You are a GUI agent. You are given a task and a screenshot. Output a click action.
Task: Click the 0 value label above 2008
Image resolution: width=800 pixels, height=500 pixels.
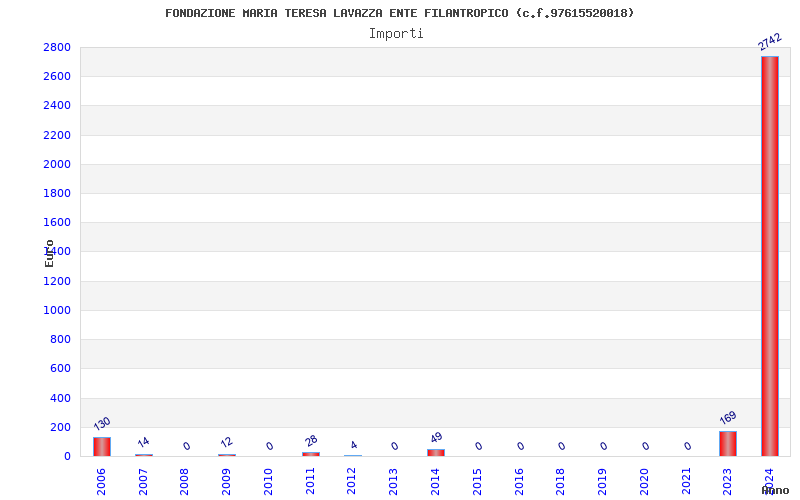(x=186, y=446)
